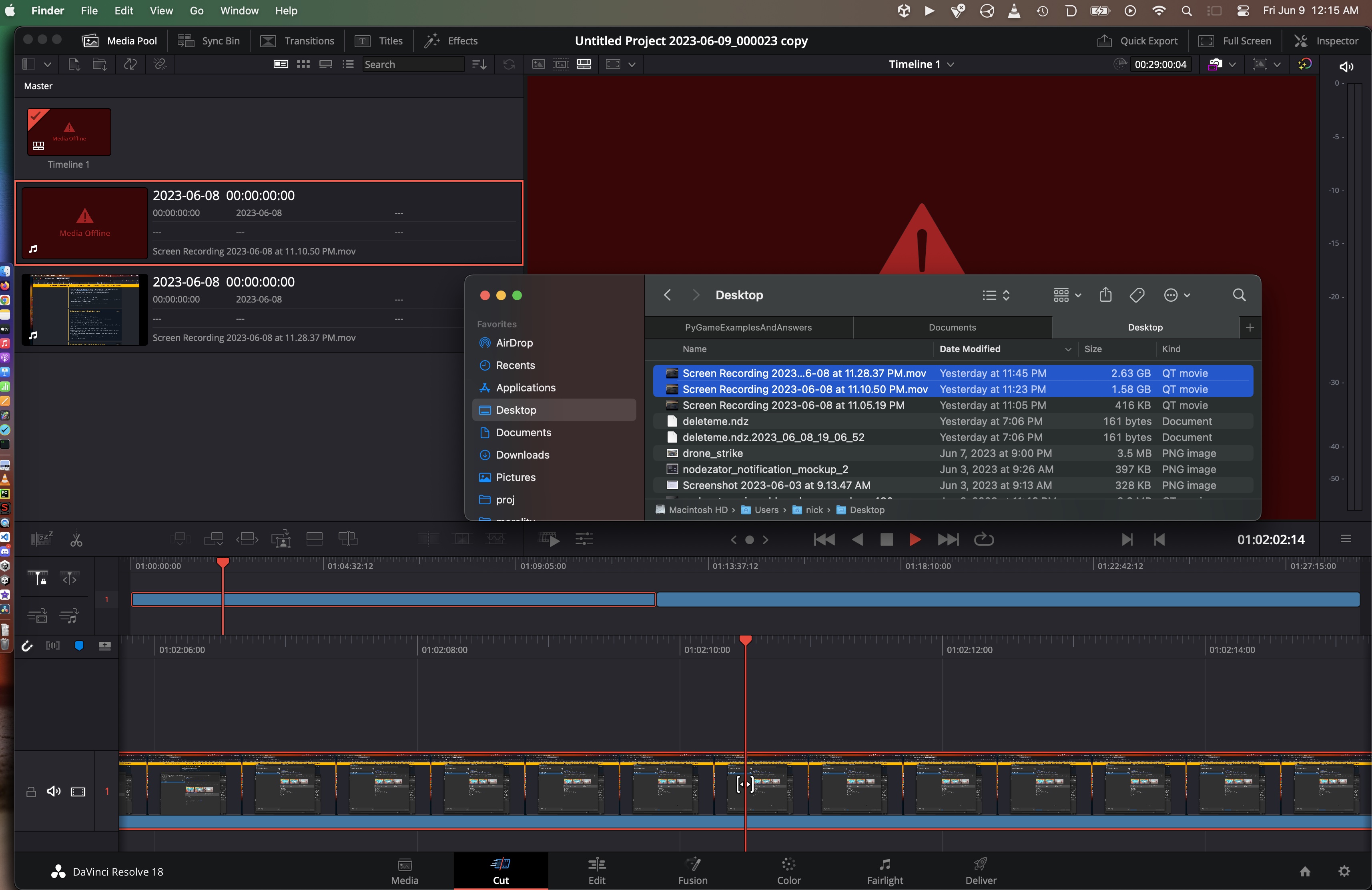Click the media pool Search field
This screenshot has height=890, width=1372.
pyautogui.click(x=413, y=64)
